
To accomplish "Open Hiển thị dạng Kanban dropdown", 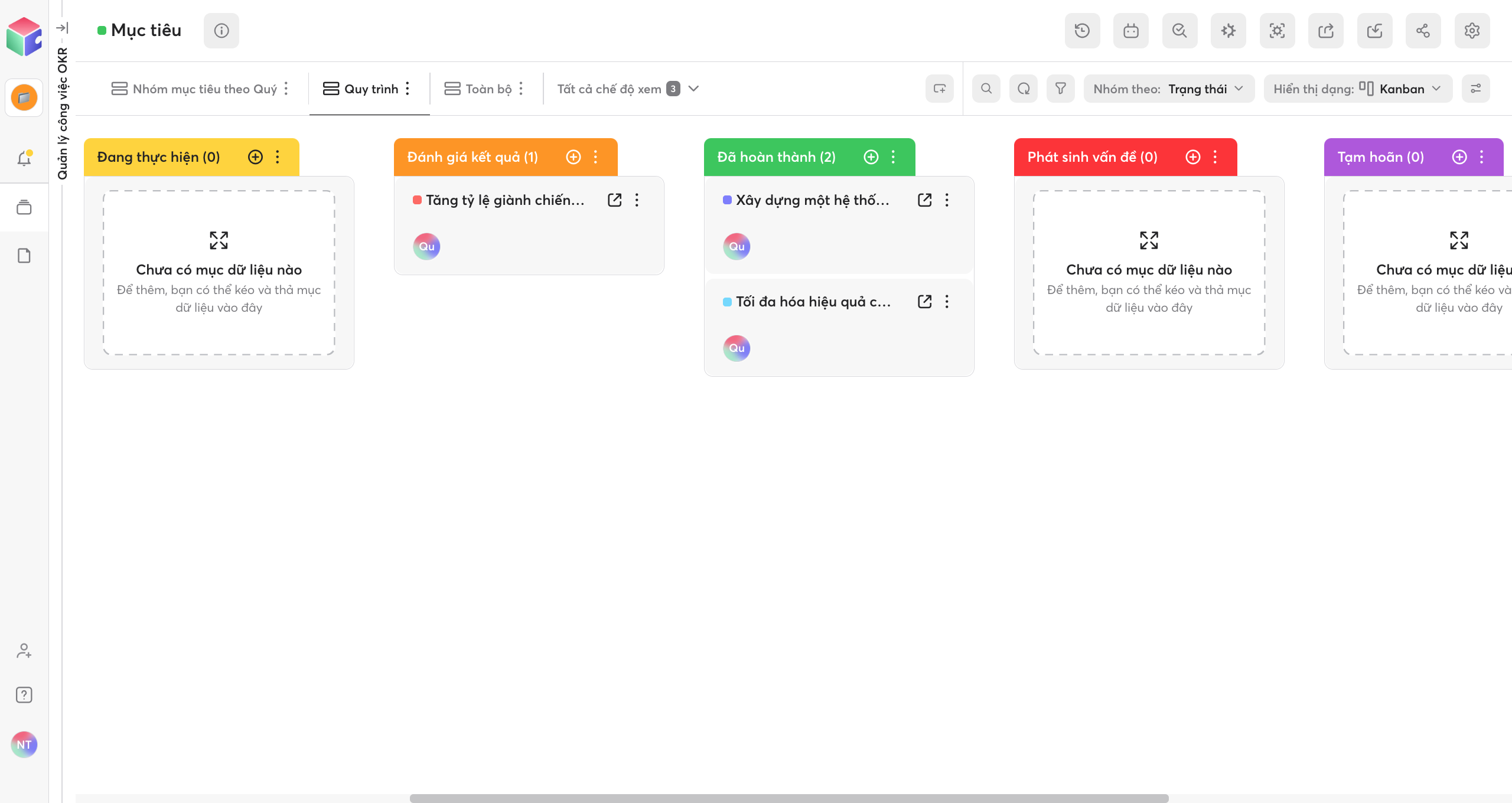I will [x=1357, y=89].
